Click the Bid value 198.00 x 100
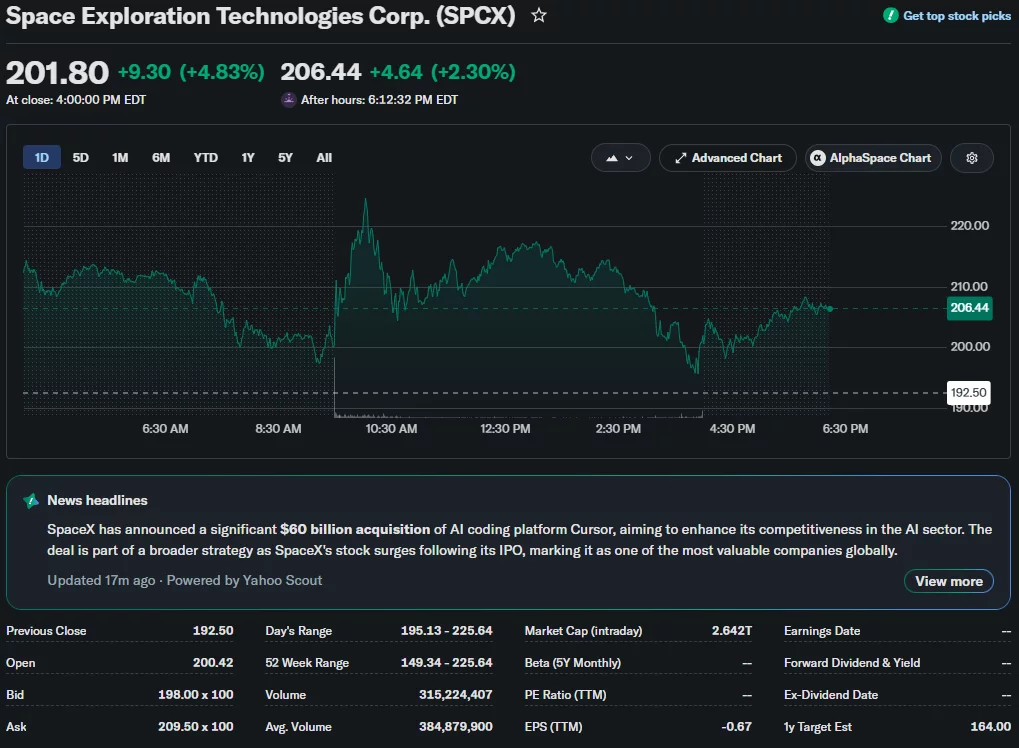The width and height of the screenshot is (1019, 748). pos(196,694)
